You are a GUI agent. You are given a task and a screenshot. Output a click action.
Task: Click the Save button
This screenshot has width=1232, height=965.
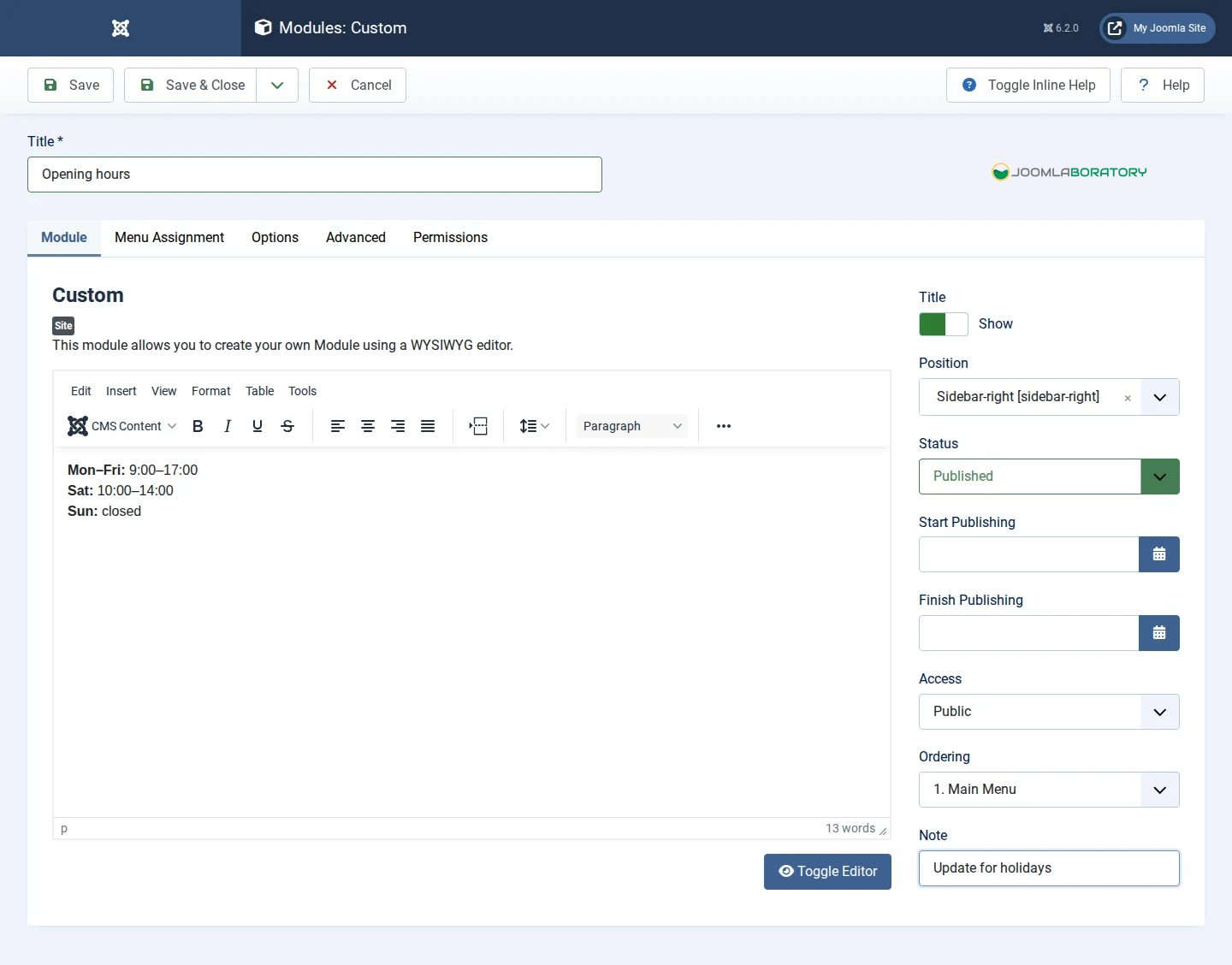click(70, 86)
